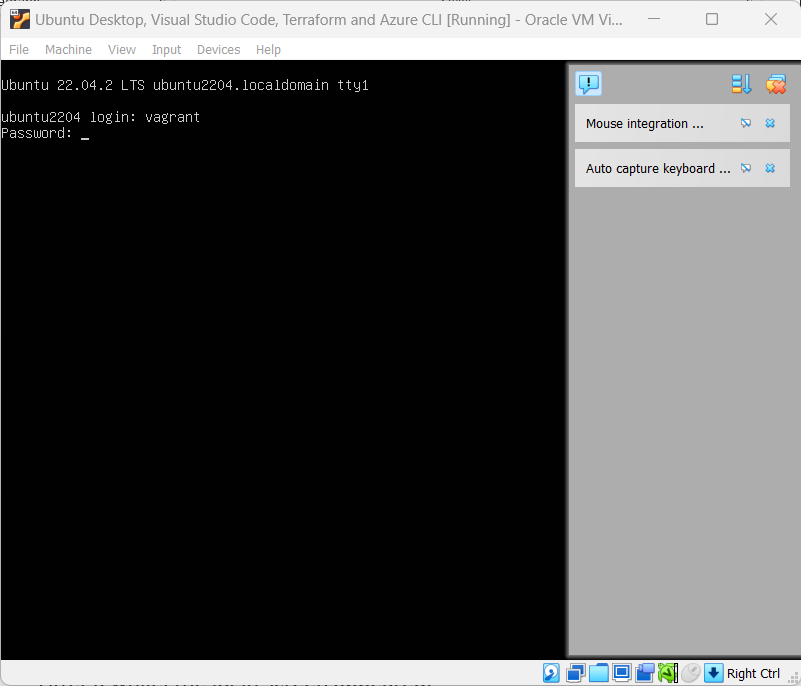Image resolution: width=801 pixels, height=686 pixels.
Task: Open the Machine menu
Action: pyautogui.click(x=68, y=49)
